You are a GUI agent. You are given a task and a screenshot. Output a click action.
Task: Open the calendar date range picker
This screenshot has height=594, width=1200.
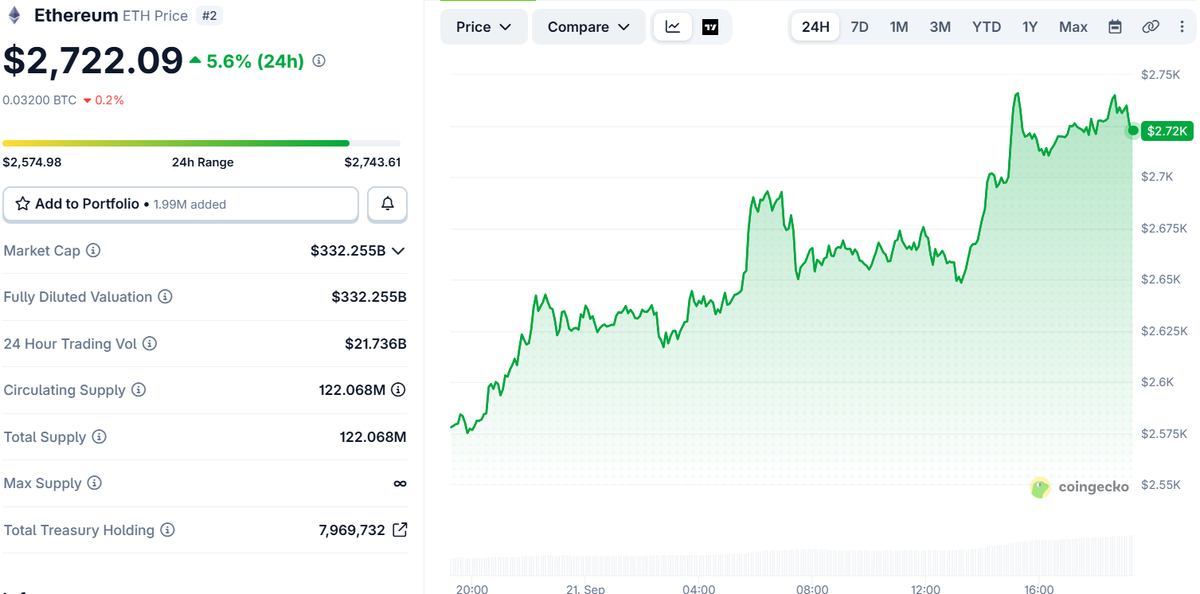tap(1115, 27)
